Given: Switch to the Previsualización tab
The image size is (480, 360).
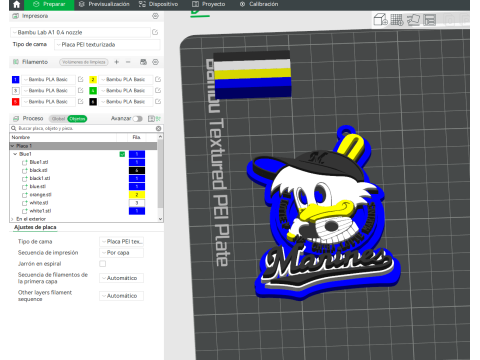Looking at the screenshot, I should [104, 4].
